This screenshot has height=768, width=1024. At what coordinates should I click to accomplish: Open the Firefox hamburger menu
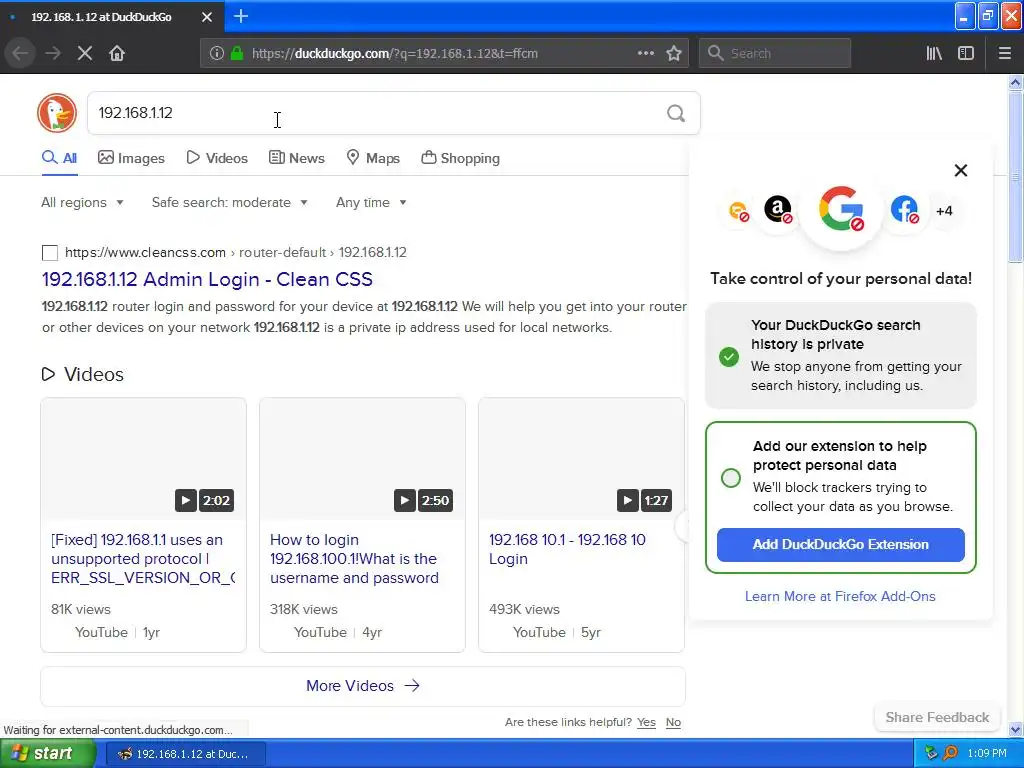point(1005,54)
